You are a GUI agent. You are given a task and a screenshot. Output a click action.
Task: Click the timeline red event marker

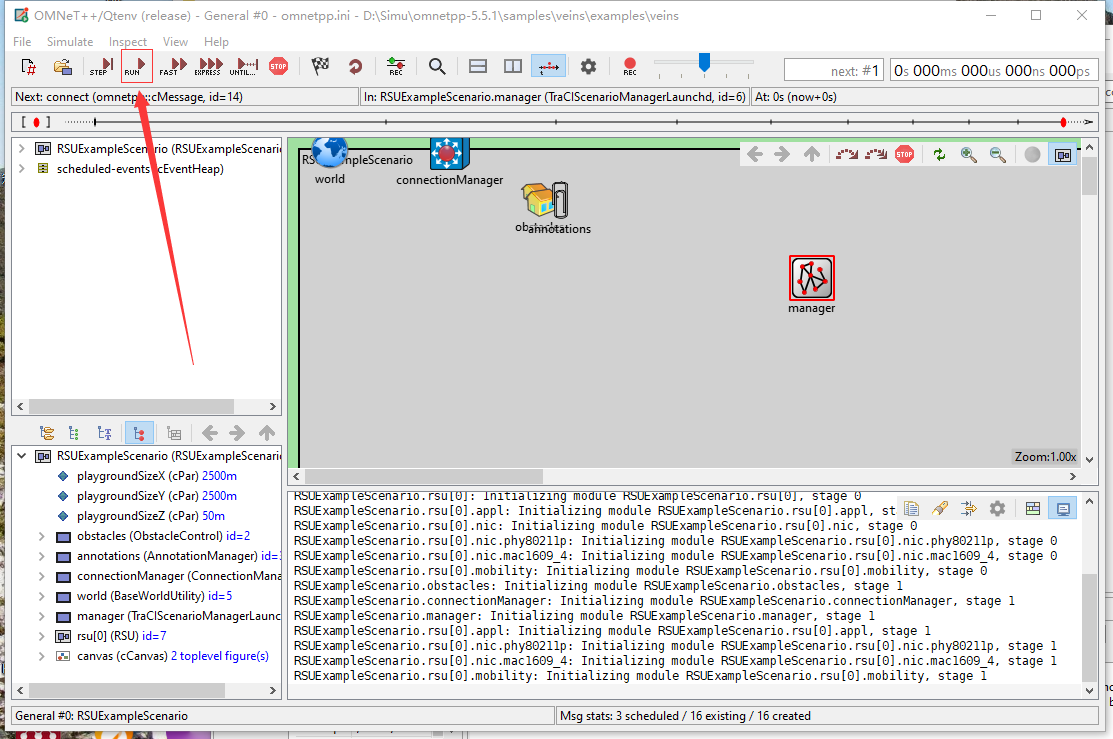coord(1063,122)
